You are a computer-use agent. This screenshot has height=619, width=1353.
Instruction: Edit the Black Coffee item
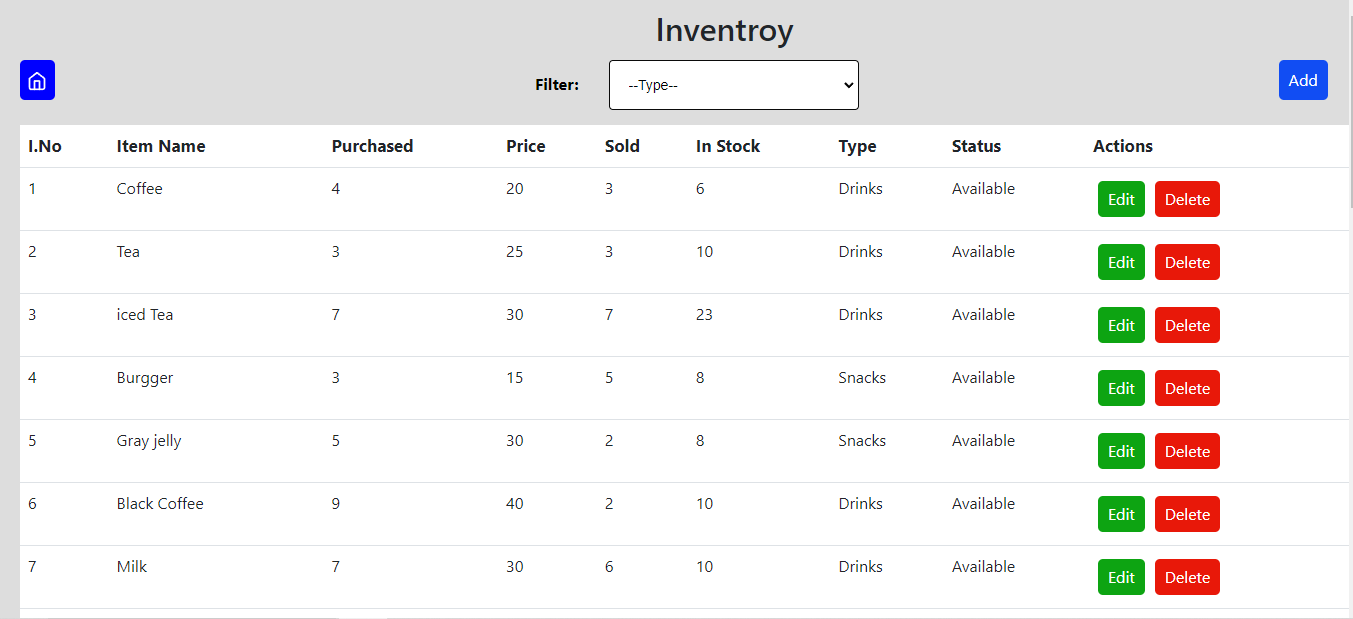(x=1121, y=514)
